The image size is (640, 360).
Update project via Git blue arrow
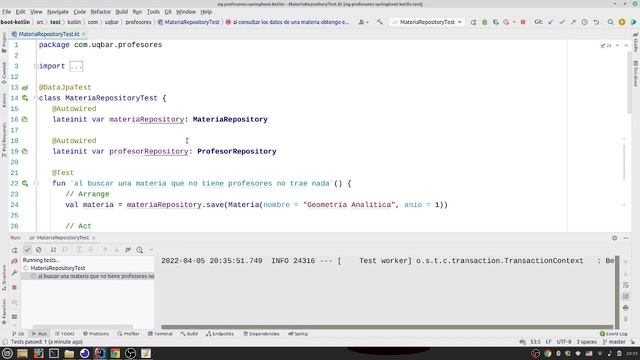(551, 22)
